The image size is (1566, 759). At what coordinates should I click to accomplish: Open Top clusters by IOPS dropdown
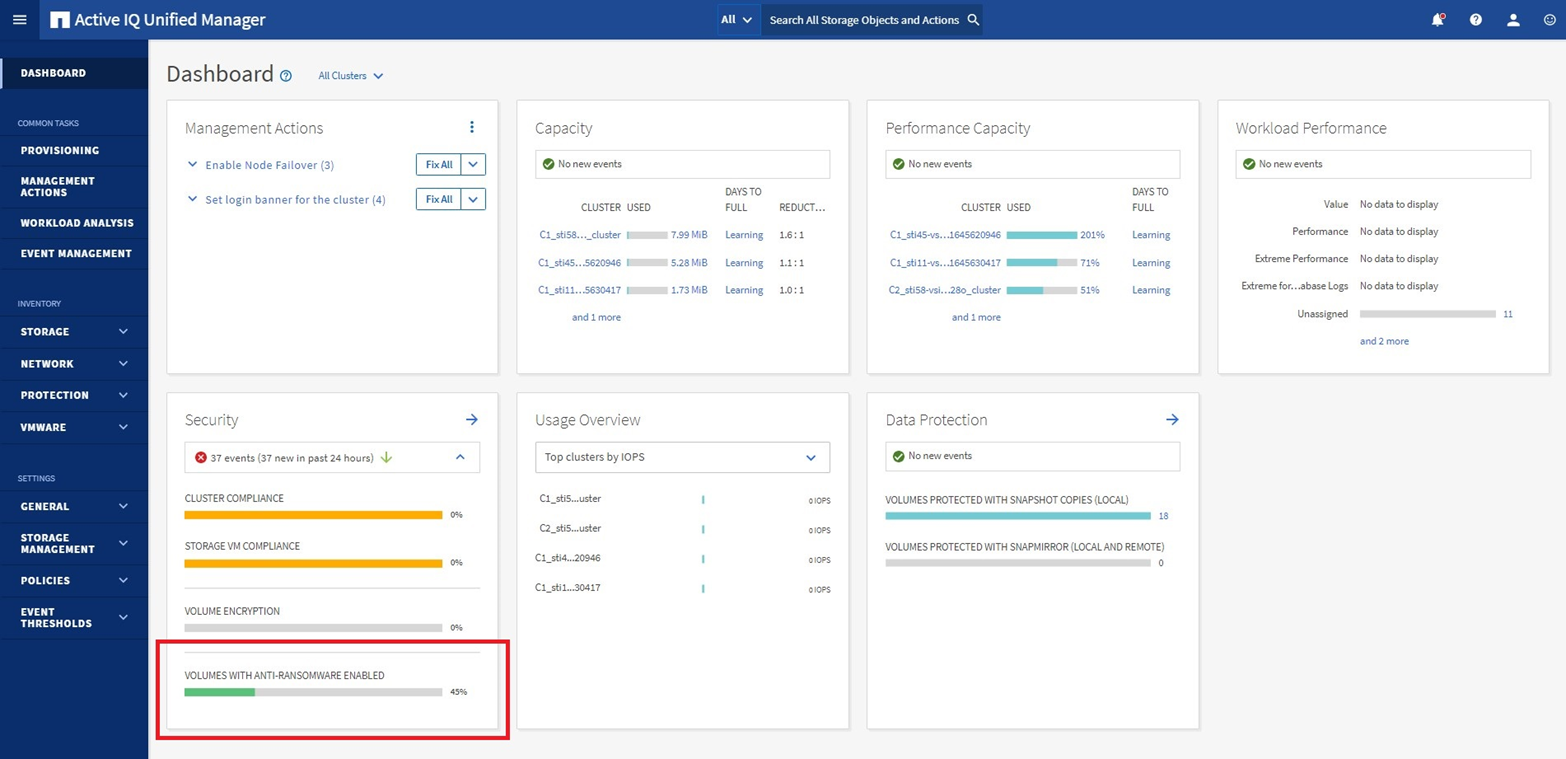[x=682, y=457]
